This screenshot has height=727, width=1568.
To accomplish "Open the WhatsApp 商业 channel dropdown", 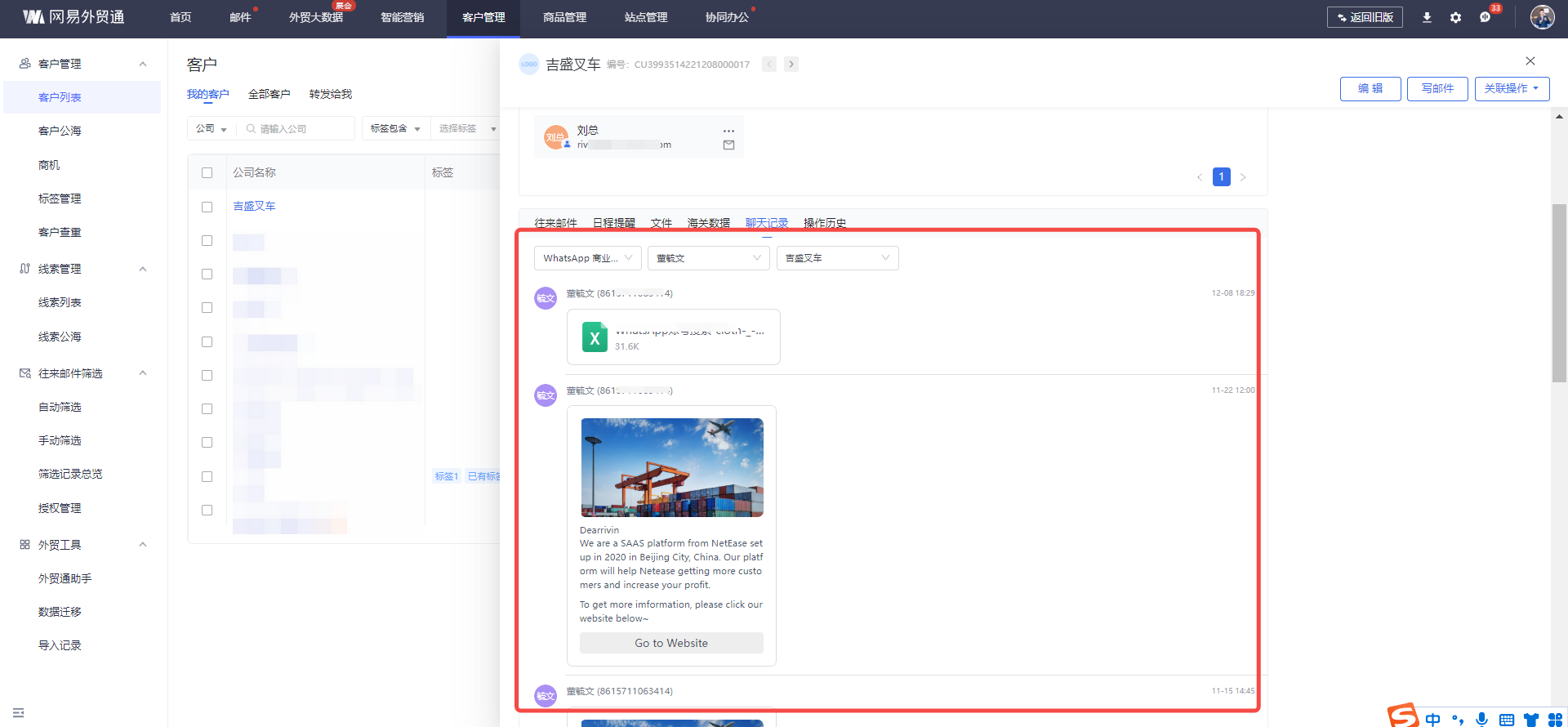I will [x=588, y=258].
